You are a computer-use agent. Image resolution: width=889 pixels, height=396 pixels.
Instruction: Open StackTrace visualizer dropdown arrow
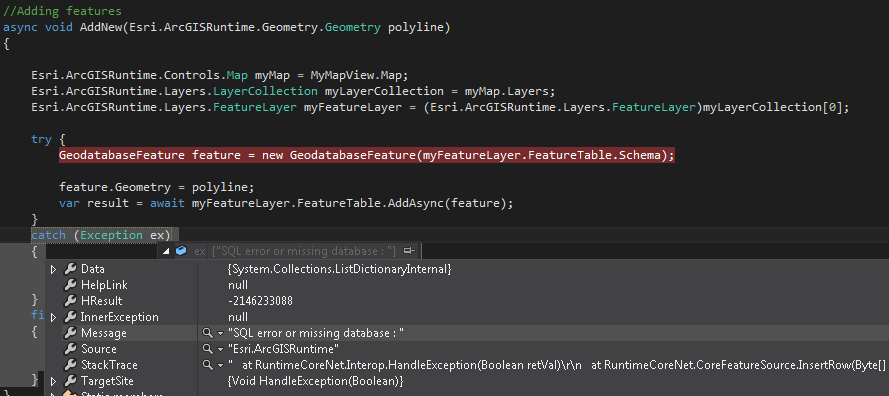pyautogui.click(x=220, y=365)
